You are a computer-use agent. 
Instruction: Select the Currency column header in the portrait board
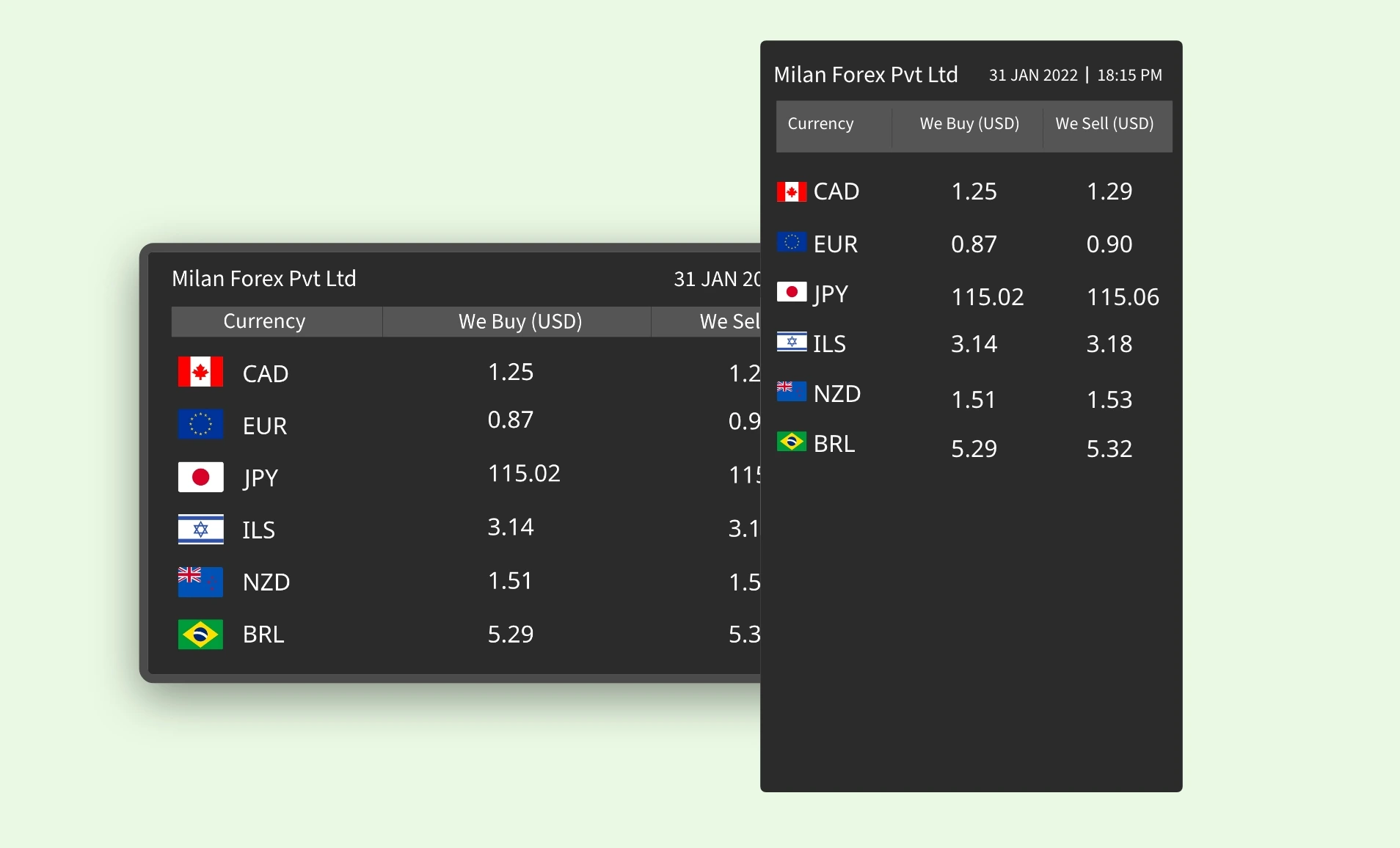point(834,126)
